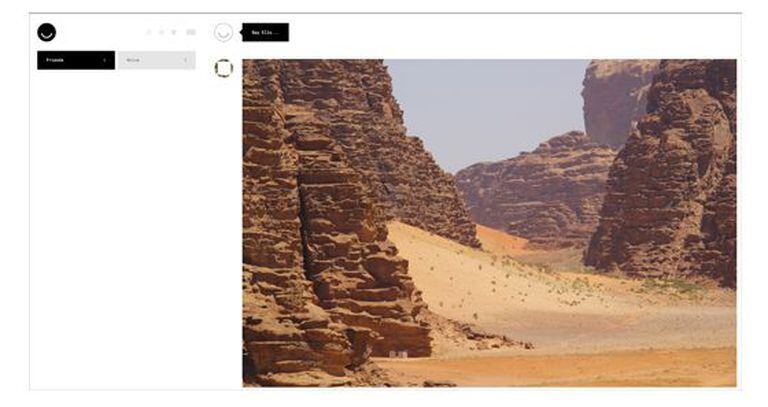This screenshot has height=407, width=768.
Task: Toggle the grid view icon
Action: (x=191, y=32)
